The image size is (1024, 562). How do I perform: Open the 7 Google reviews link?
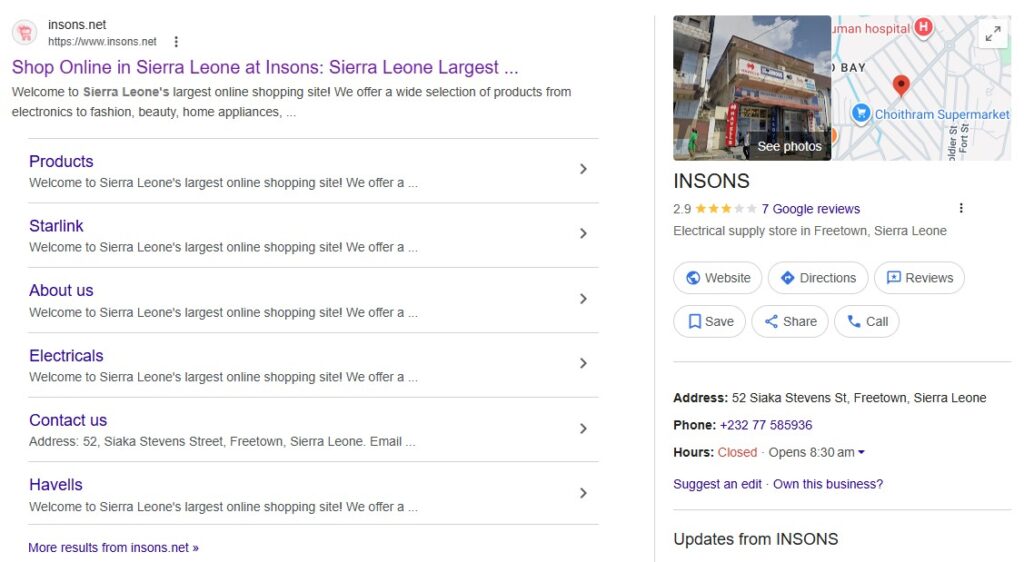coord(810,209)
